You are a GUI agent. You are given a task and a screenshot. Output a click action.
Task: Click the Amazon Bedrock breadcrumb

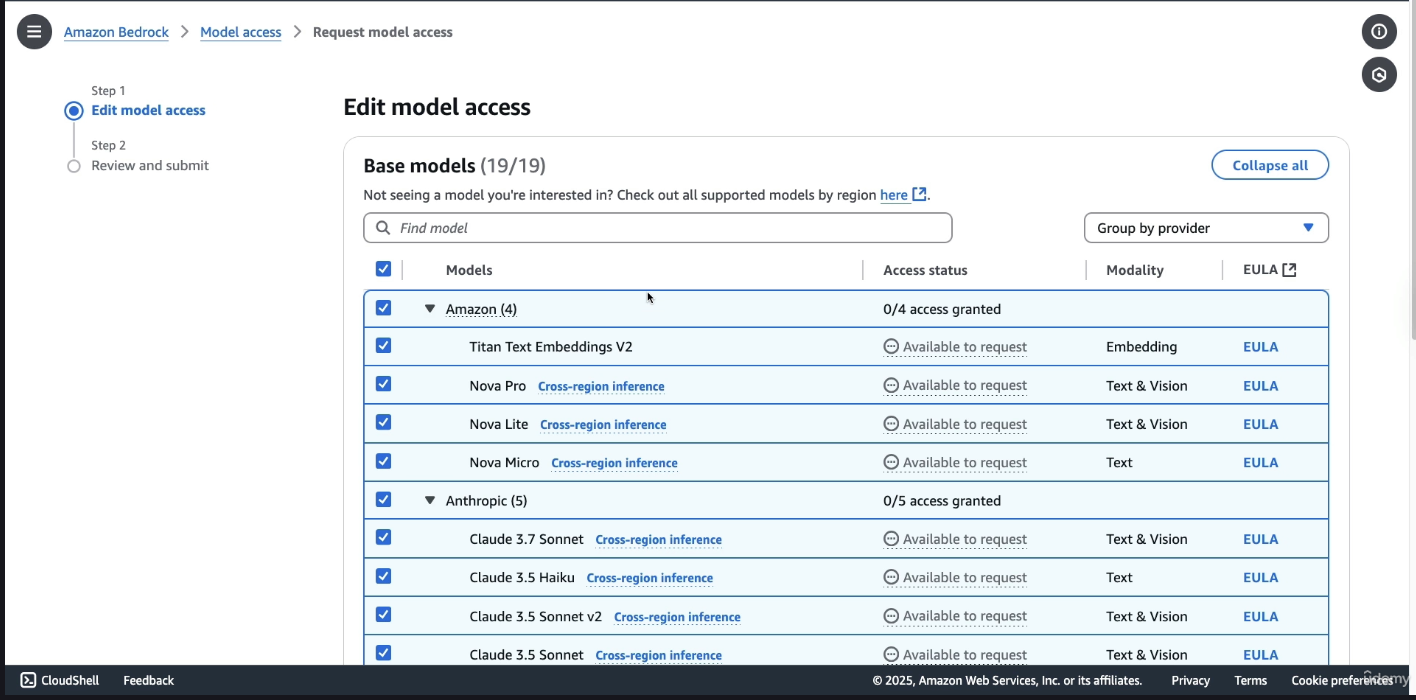tap(116, 32)
